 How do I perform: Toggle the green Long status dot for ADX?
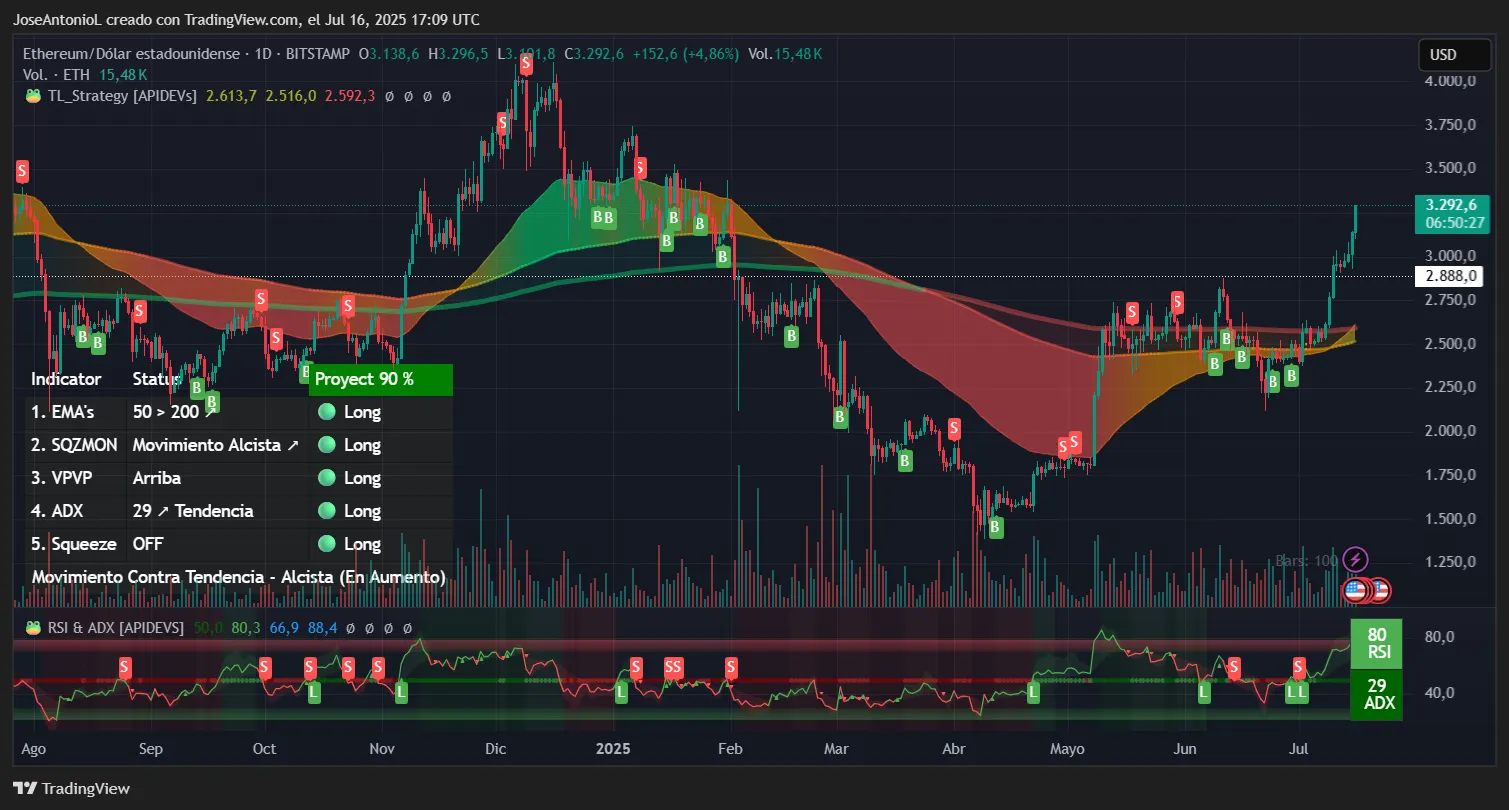click(326, 510)
